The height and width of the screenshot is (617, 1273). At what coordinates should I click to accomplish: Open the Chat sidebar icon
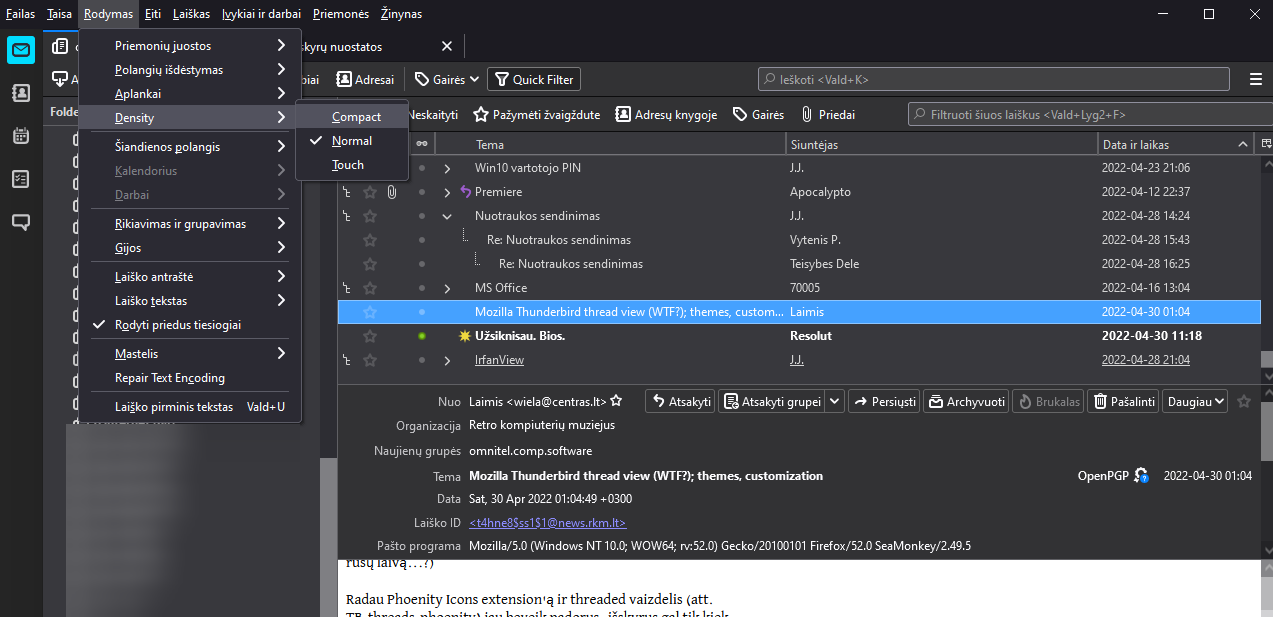click(21, 222)
